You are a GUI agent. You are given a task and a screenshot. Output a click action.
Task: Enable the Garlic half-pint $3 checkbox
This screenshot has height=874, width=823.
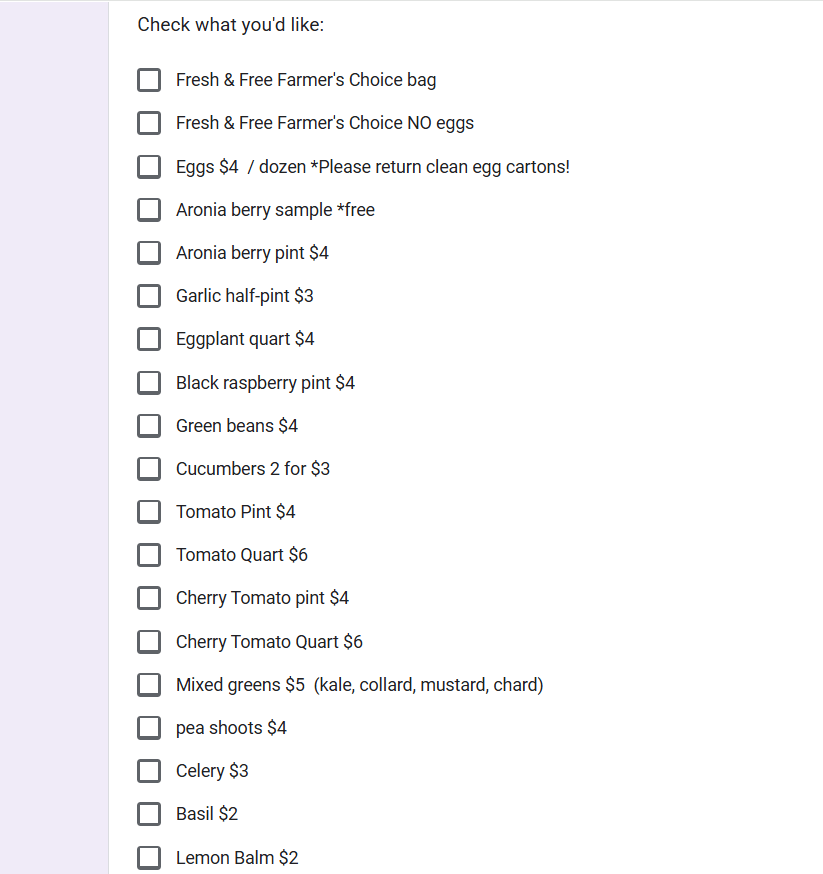point(149,296)
